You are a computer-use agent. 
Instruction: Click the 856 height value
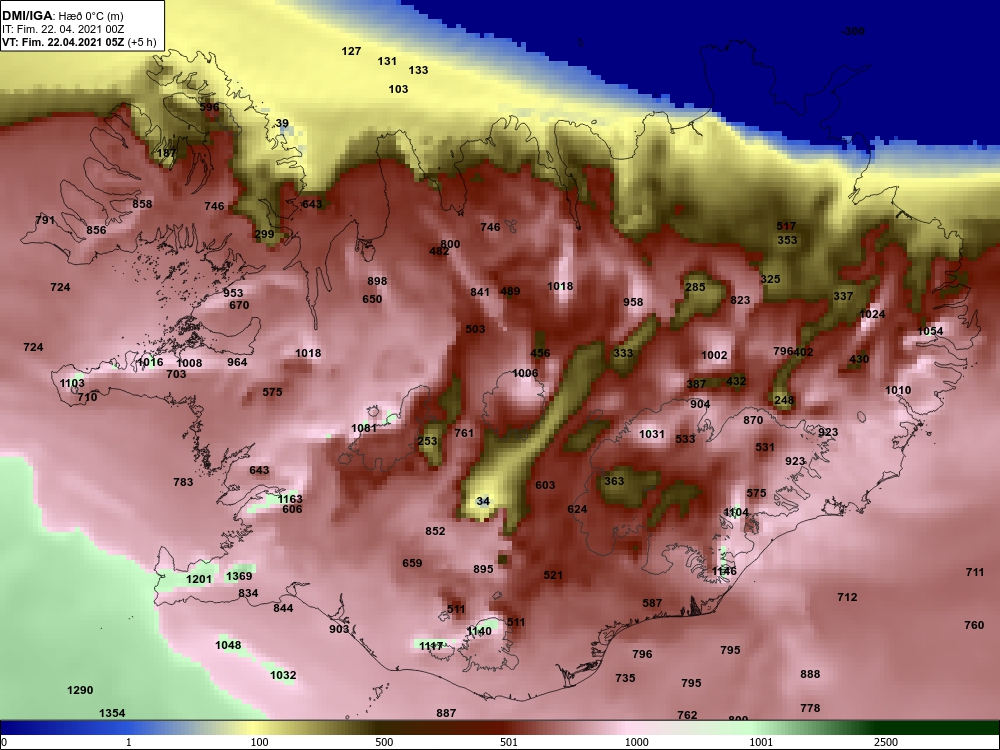[96, 230]
